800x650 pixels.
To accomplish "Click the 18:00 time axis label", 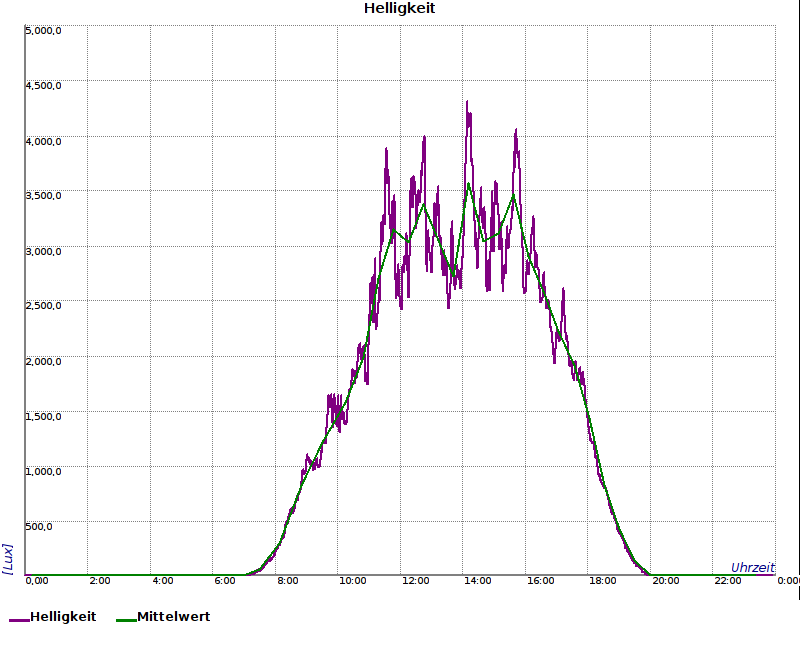I will [603, 581].
